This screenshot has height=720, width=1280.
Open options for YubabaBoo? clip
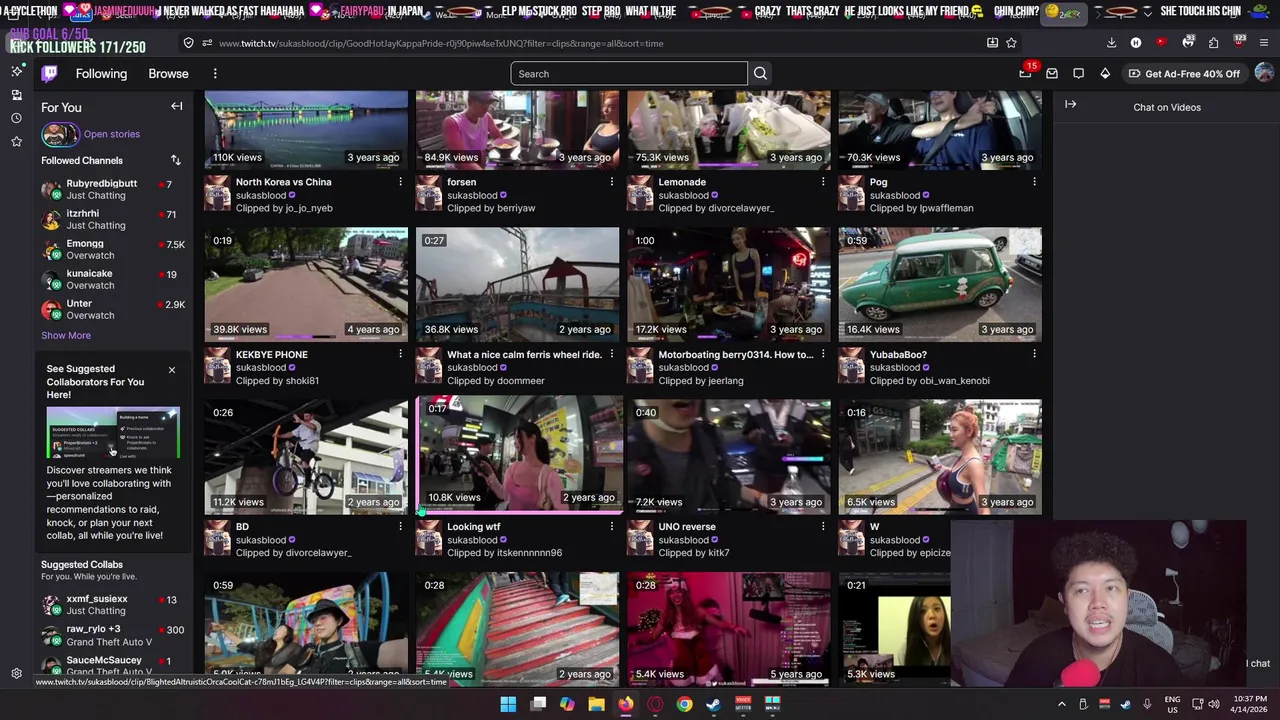[x=1034, y=354]
